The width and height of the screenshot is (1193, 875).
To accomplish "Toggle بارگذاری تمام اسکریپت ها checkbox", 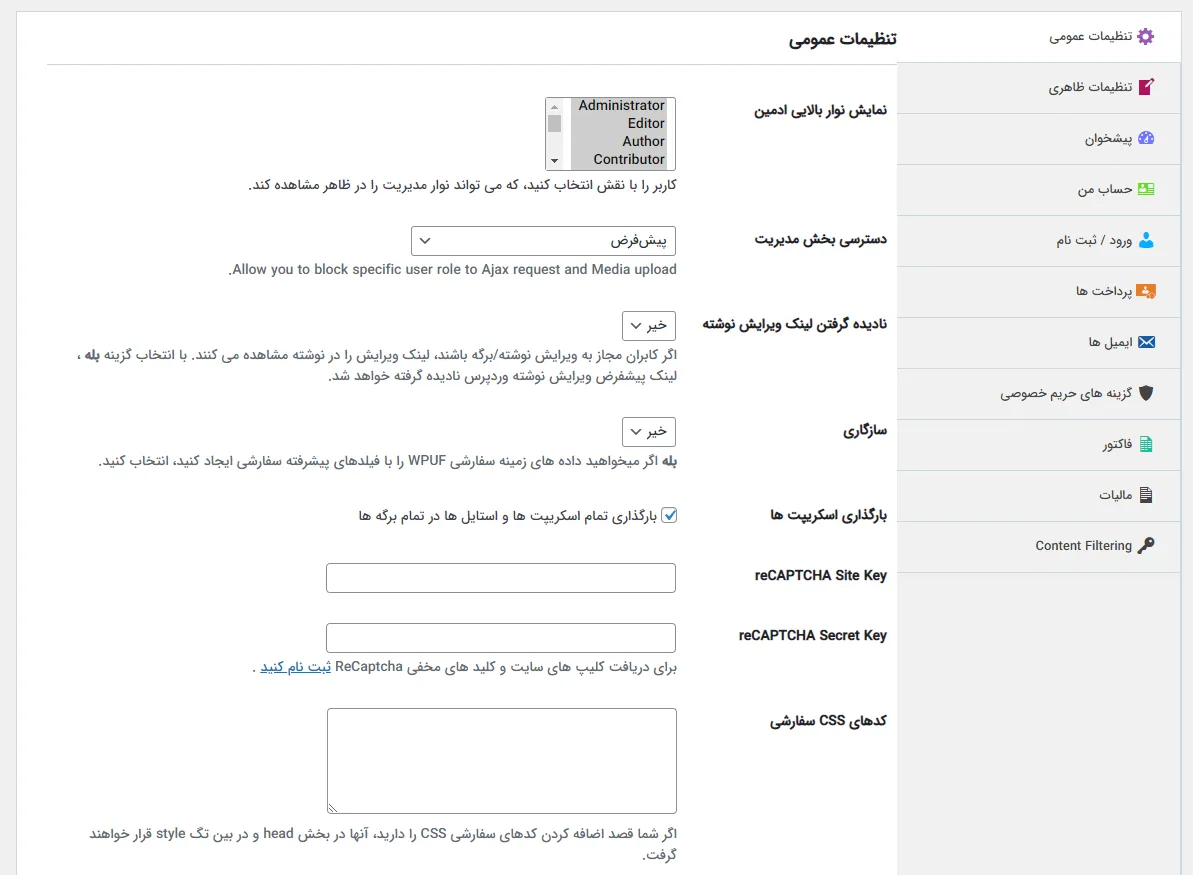I will pyautogui.click(x=669, y=515).
